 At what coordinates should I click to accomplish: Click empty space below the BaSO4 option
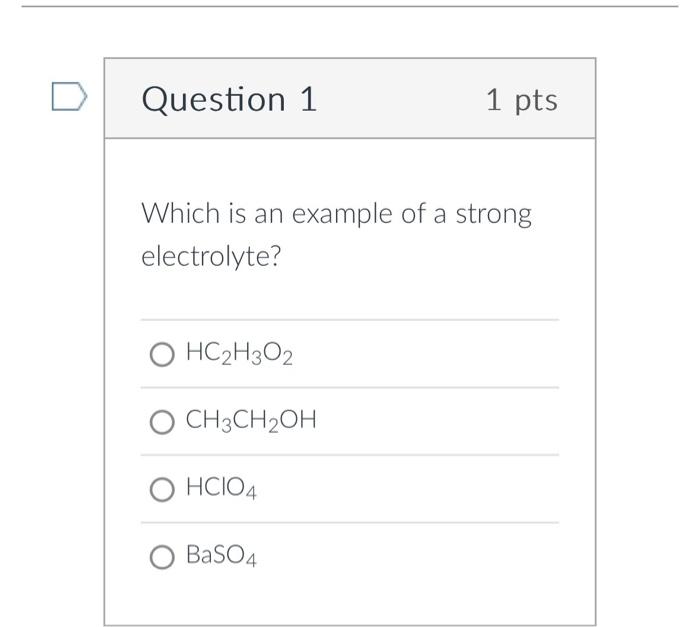click(x=350, y=600)
